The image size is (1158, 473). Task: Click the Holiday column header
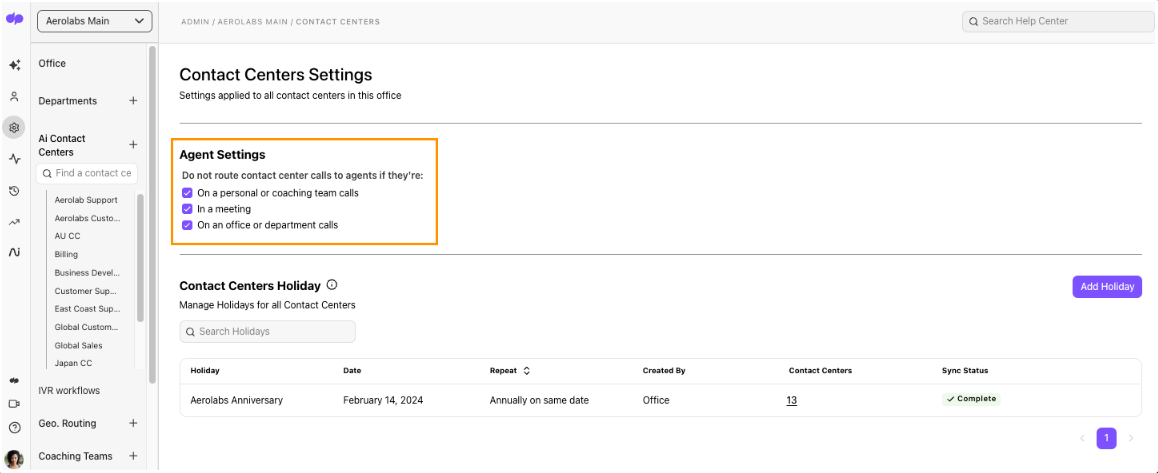point(205,370)
